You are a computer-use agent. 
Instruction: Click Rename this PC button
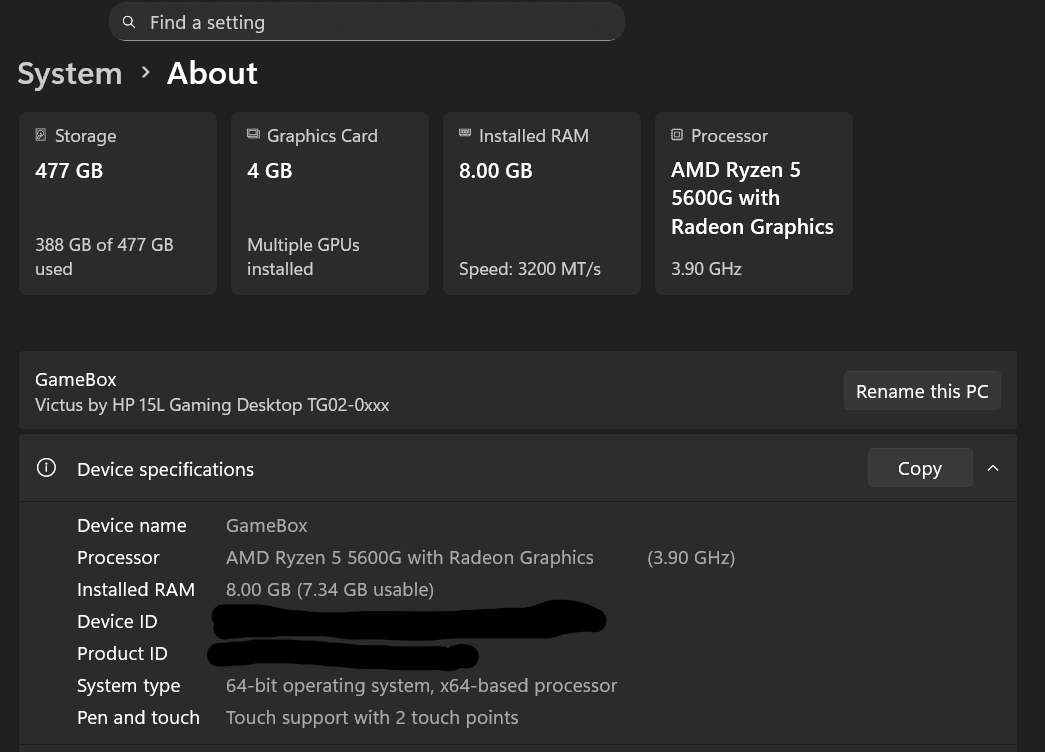(x=922, y=391)
